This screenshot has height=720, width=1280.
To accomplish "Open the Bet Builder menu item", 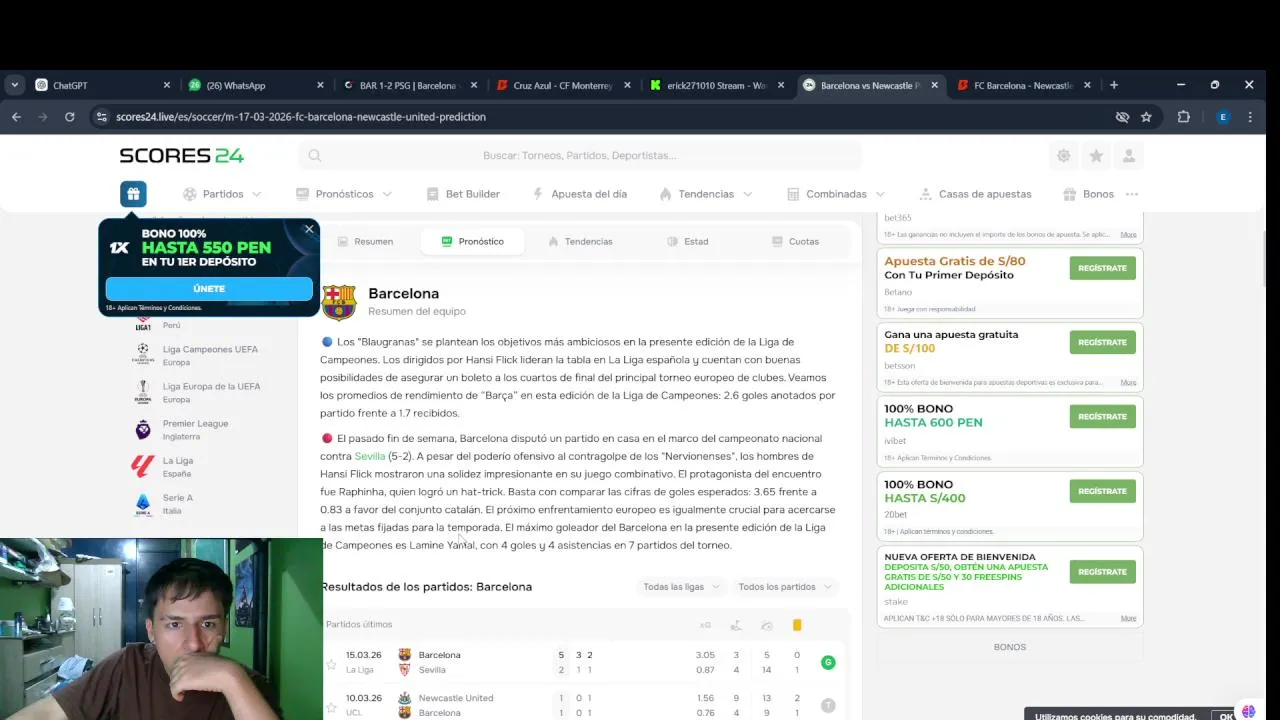I will click(463, 194).
